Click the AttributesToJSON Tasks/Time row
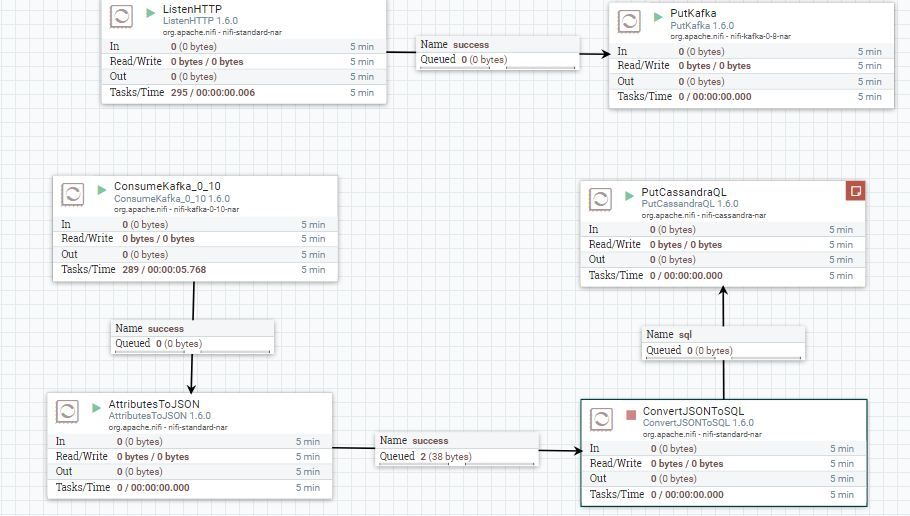The height and width of the screenshot is (516, 910). [190, 488]
